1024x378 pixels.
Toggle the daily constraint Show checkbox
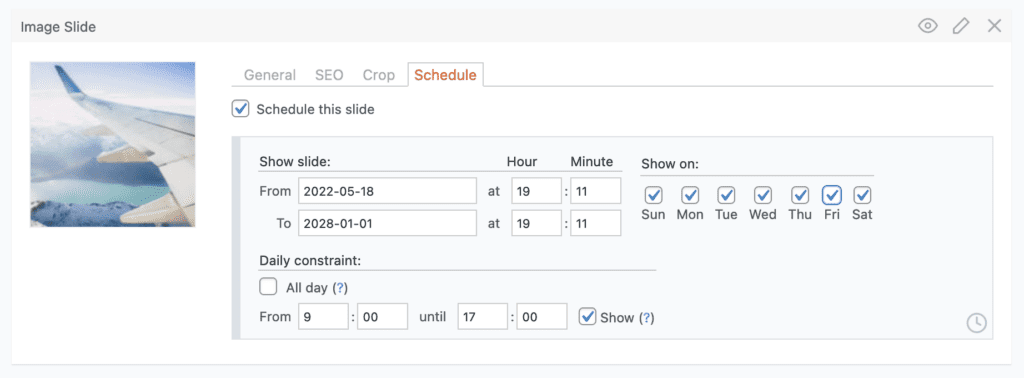coord(588,317)
